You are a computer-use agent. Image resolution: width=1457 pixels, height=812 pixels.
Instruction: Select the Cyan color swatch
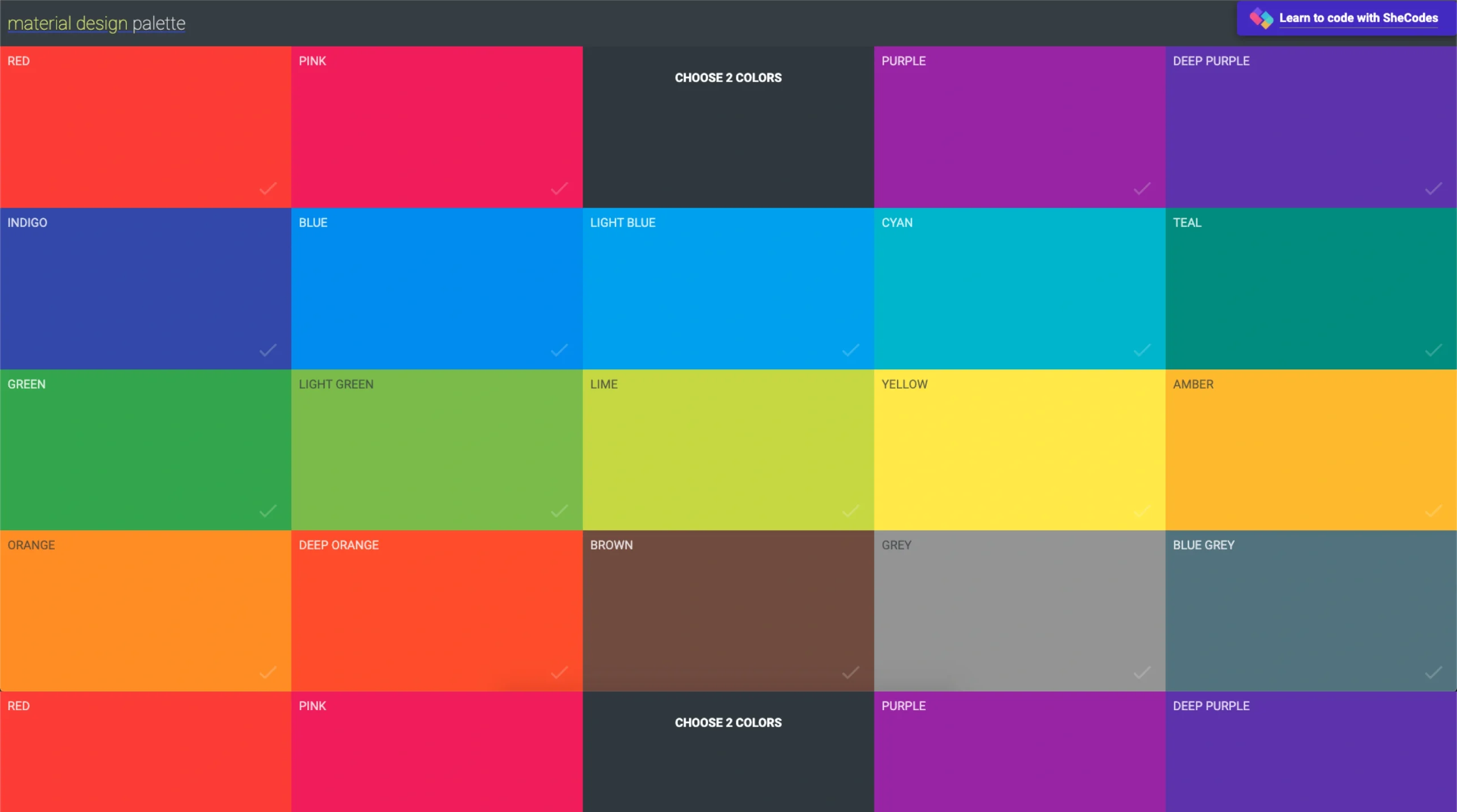[x=1020, y=288]
